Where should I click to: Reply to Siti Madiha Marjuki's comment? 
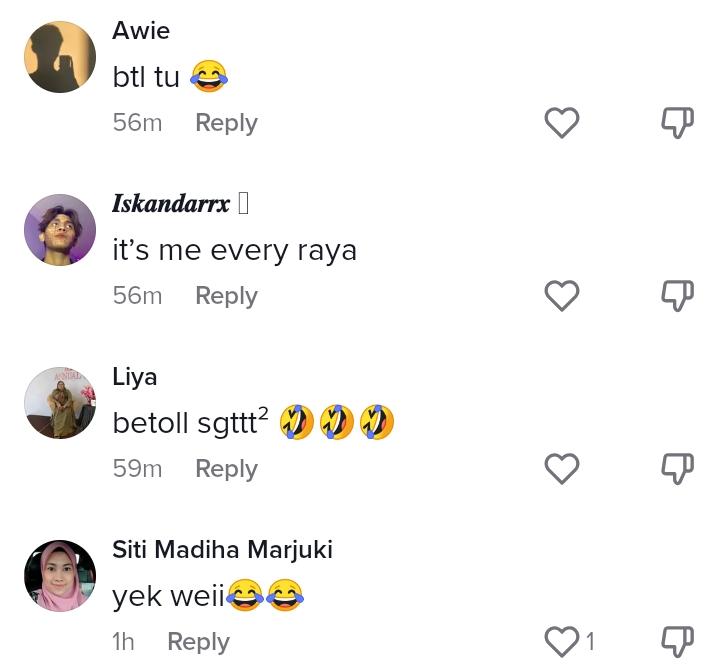(198, 642)
